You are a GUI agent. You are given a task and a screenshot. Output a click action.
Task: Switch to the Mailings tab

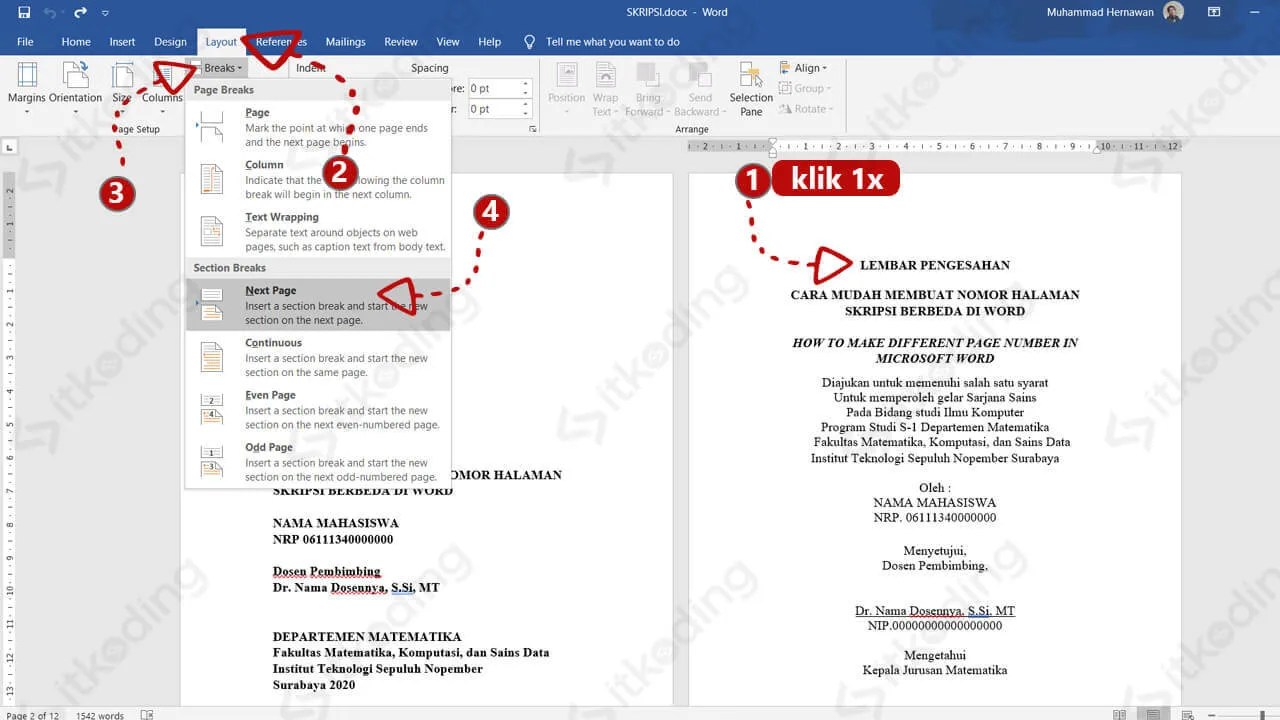point(345,42)
